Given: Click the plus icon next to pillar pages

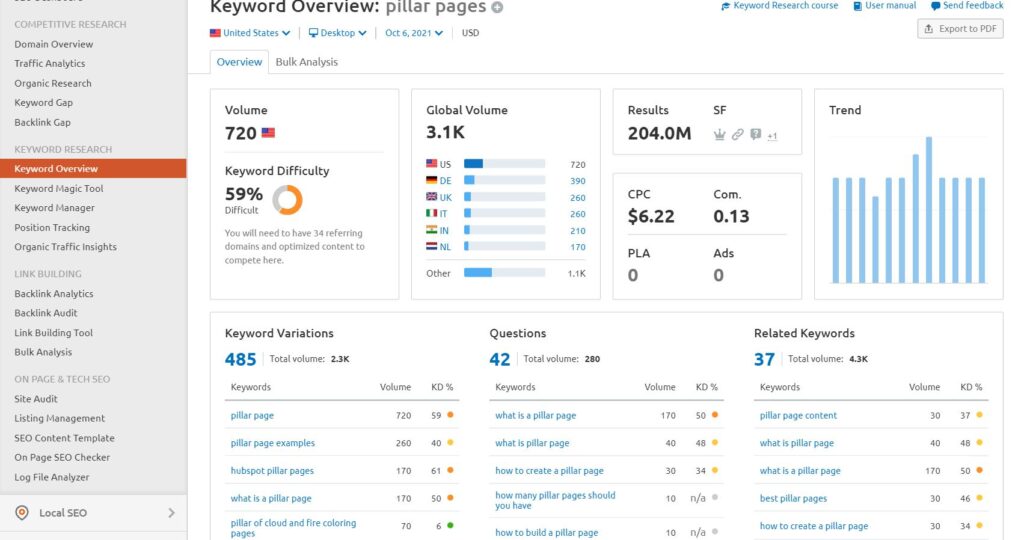Looking at the screenshot, I should pos(498,8).
